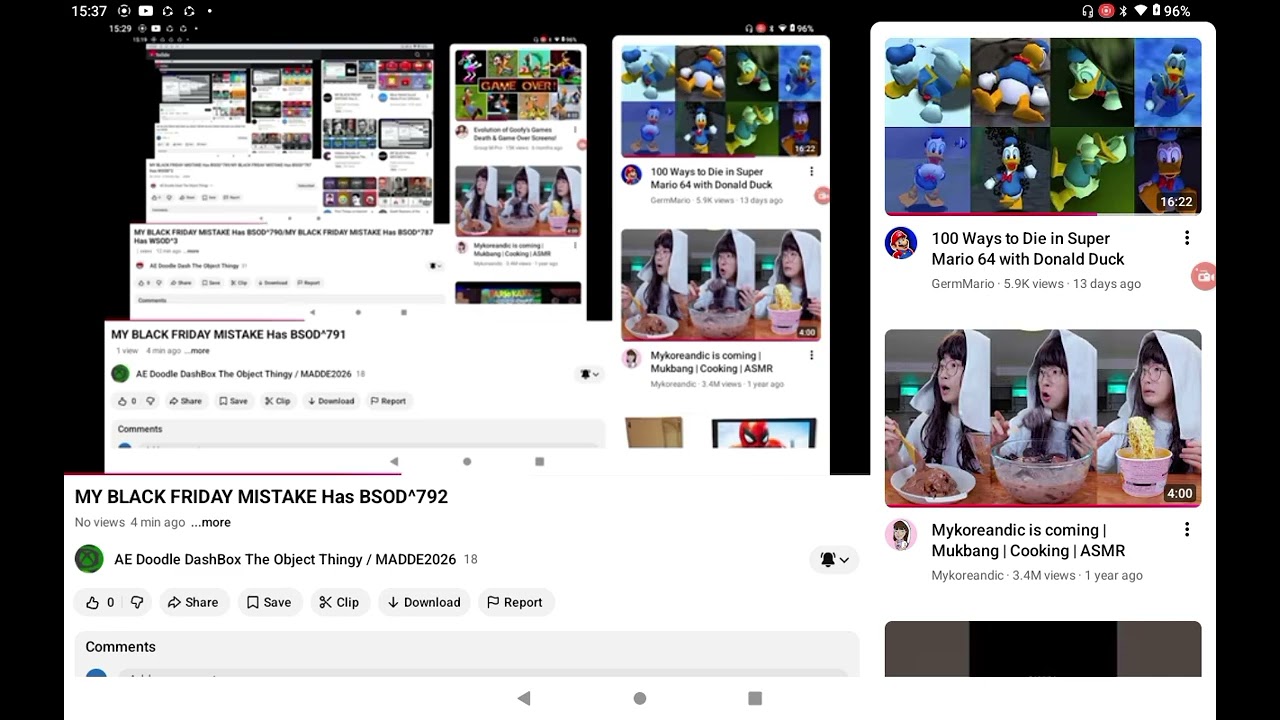Select "Mykoreandic is coming | Mukbang" title

1028,540
